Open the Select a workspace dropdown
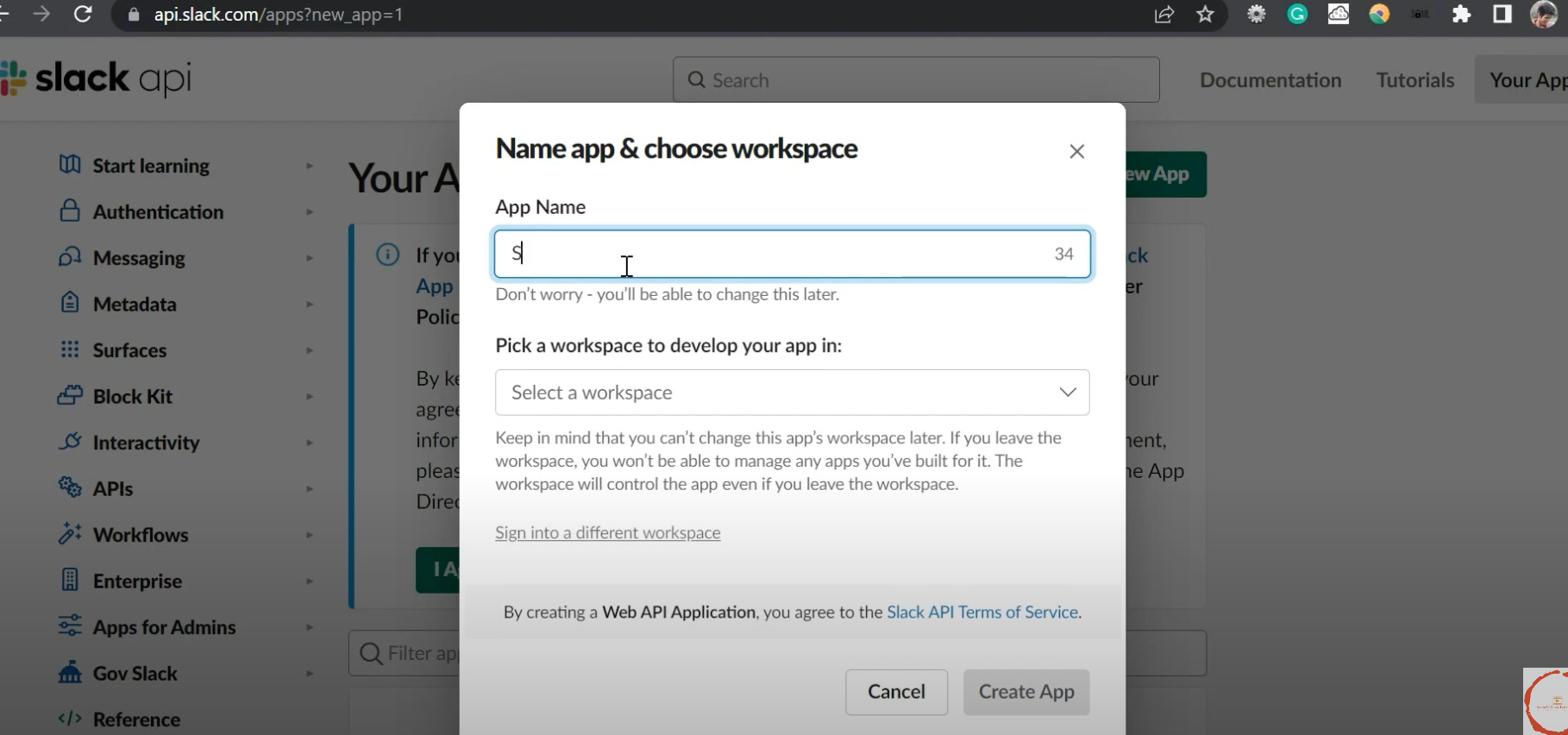This screenshot has width=1568, height=735. coord(792,393)
